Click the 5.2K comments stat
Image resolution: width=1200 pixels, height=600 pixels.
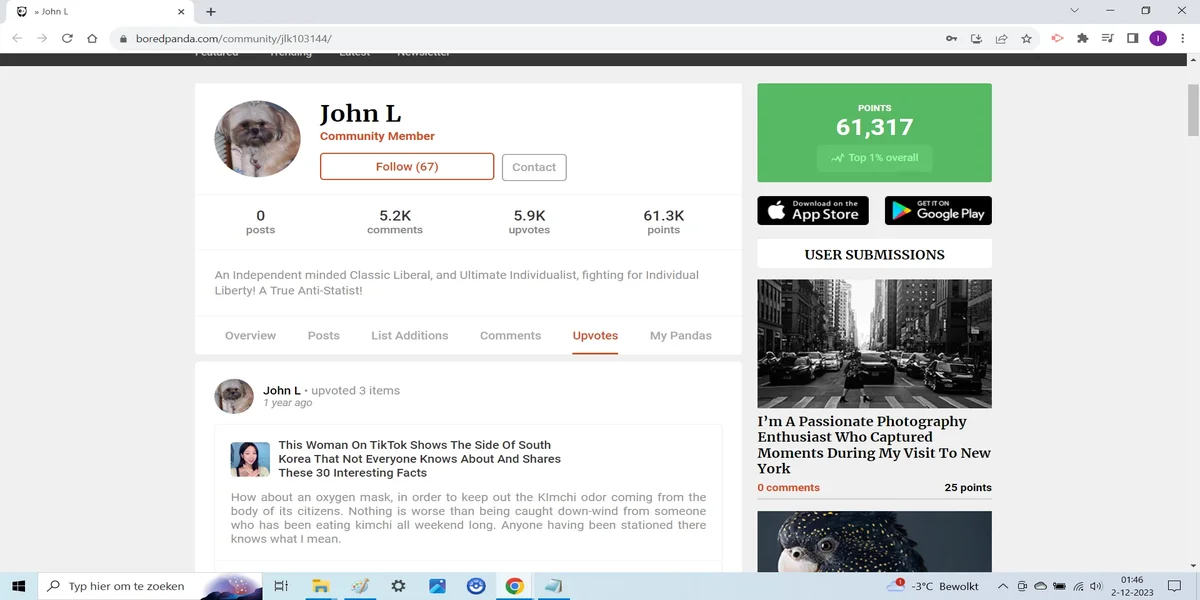point(395,222)
